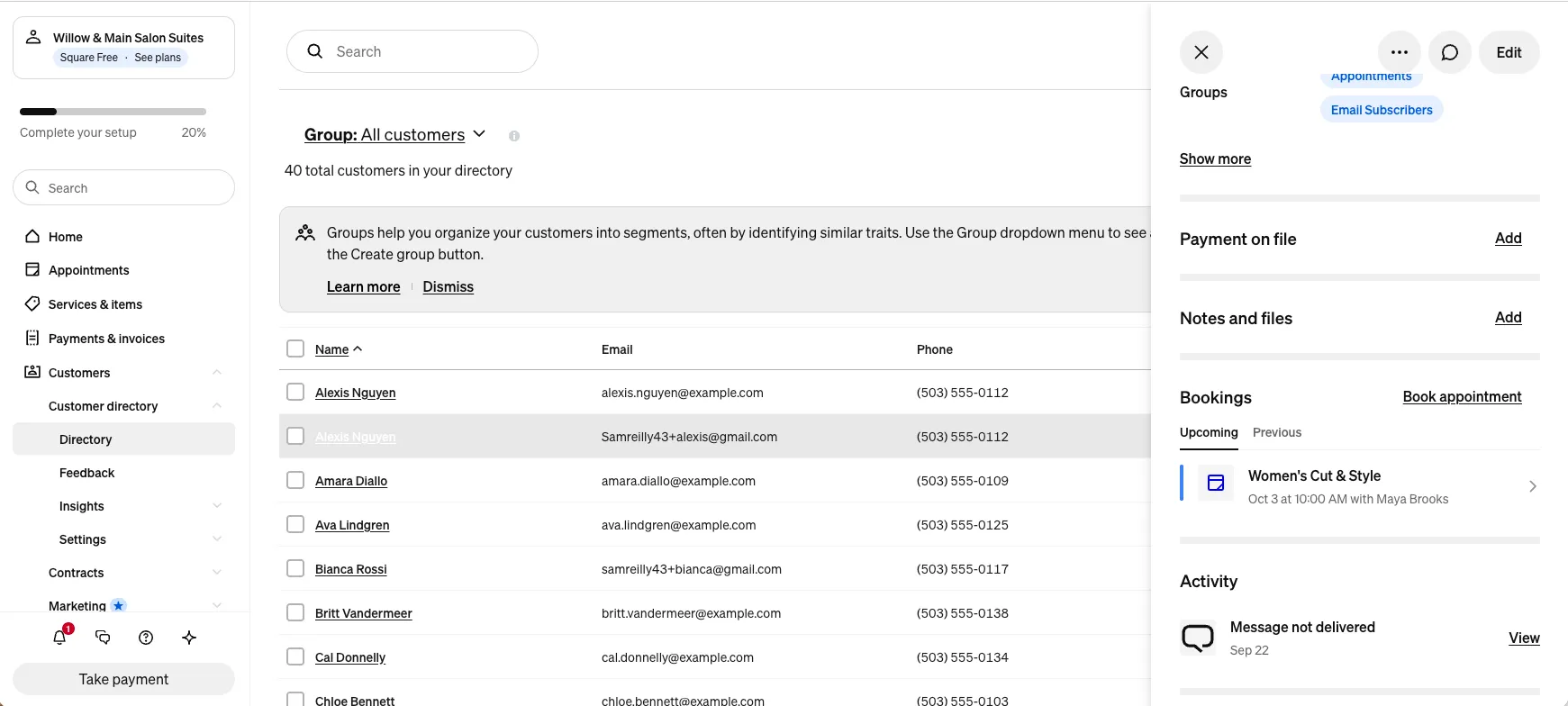This screenshot has width=1568, height=706.
Task: Click Add next to Notes and files
Action: pos(1509,318)
